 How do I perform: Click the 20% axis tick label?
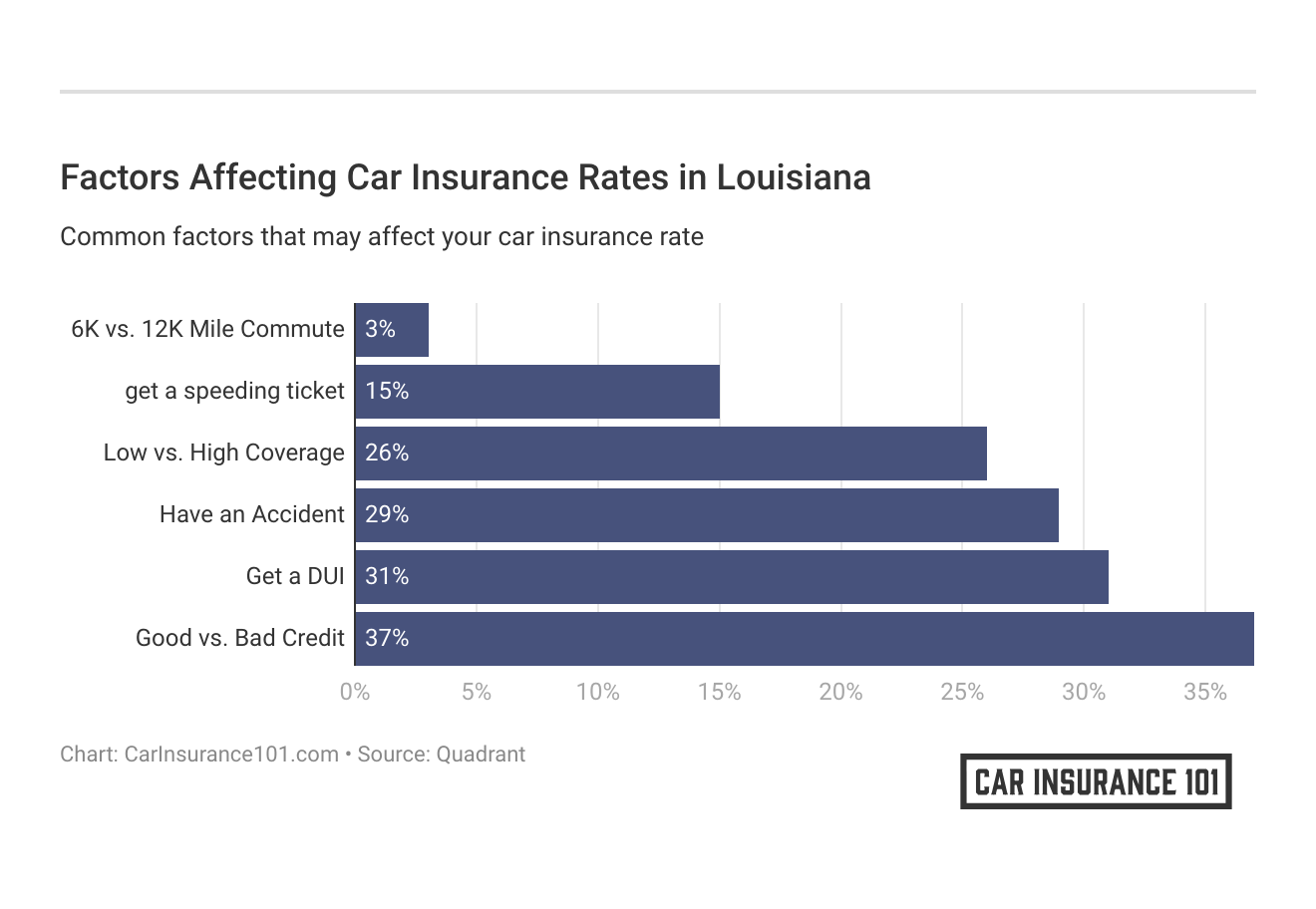click(x=840, y=692)
